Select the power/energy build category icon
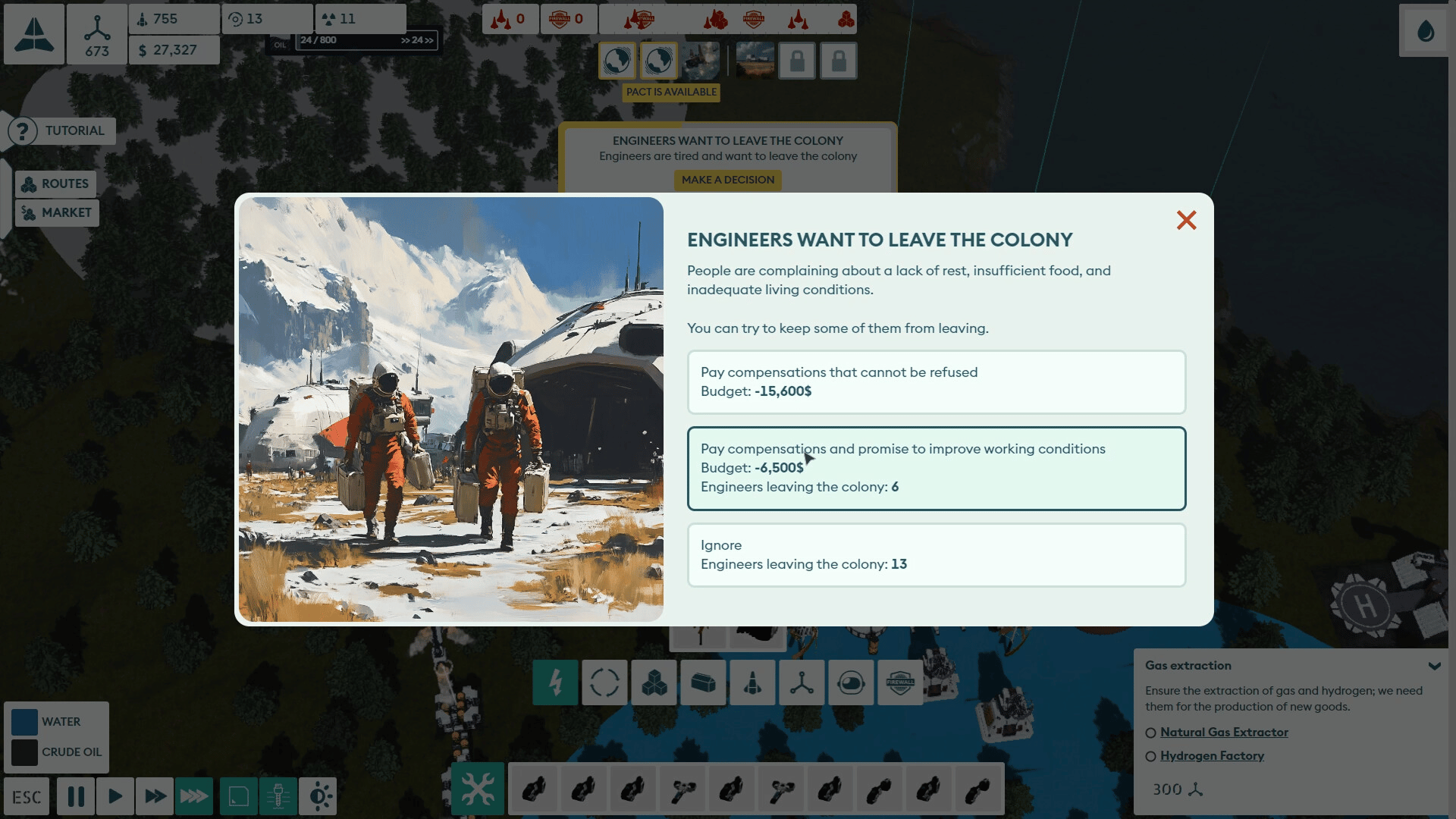This screenshot has width=1456, height=819. coord(555,682)
